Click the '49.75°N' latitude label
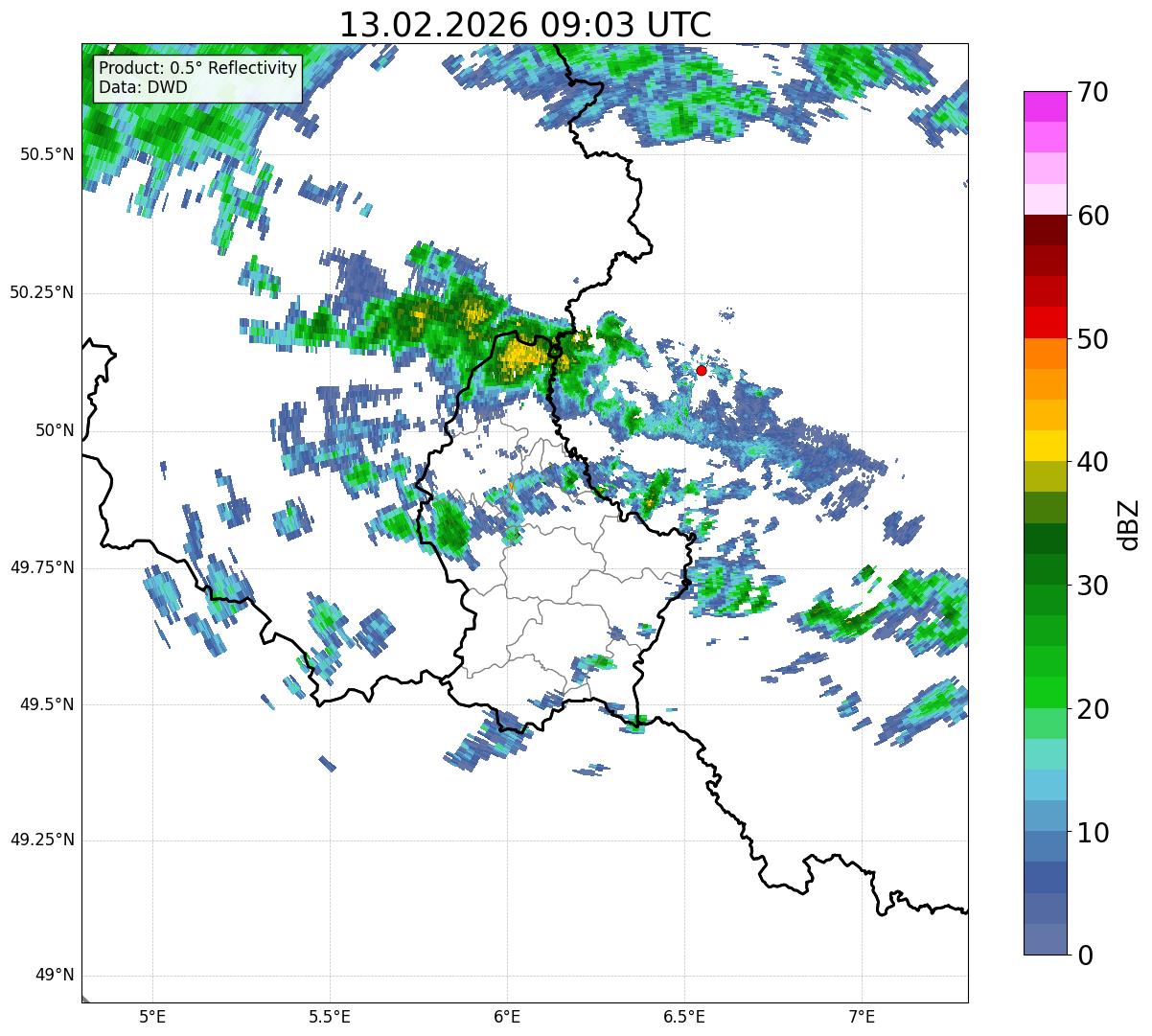1152x1036 pixels. coord(42,567)
